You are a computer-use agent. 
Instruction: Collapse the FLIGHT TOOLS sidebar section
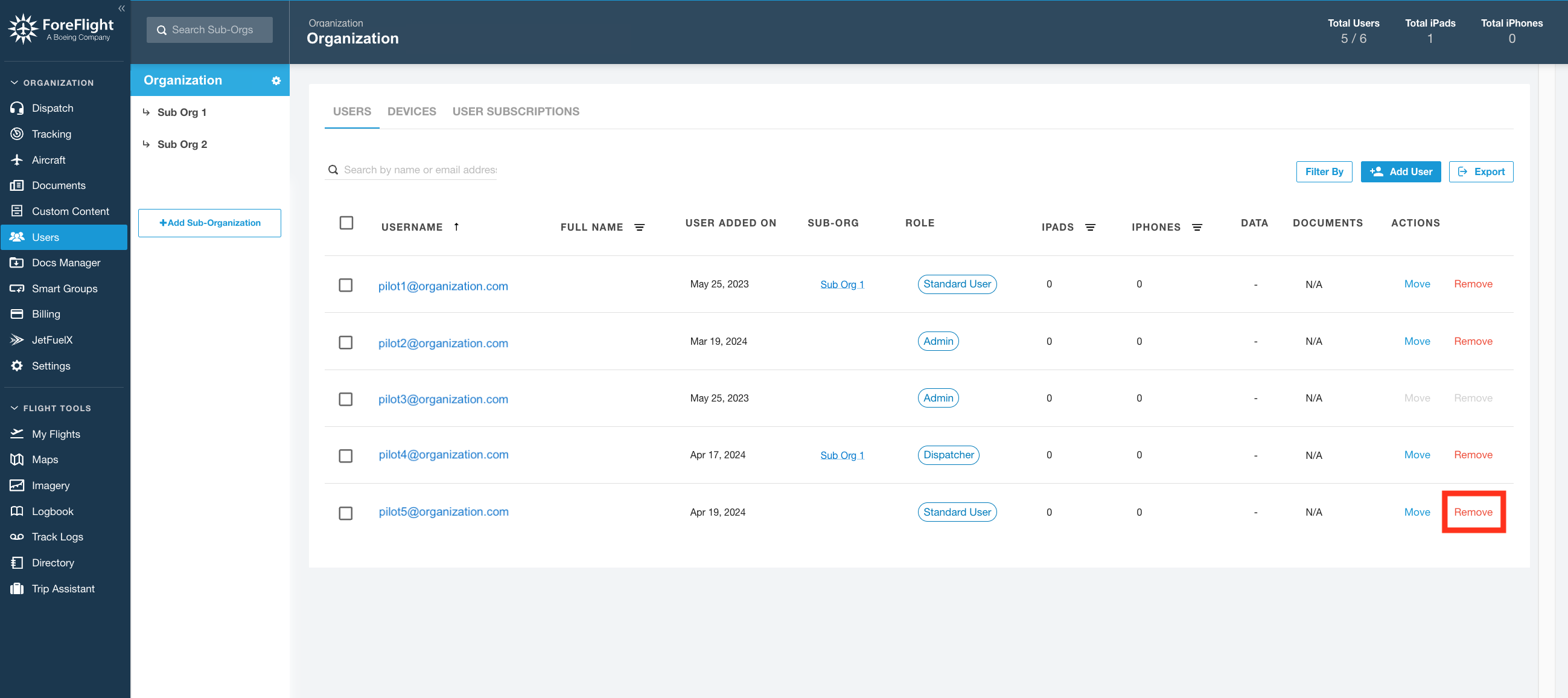tap(51, 408)
